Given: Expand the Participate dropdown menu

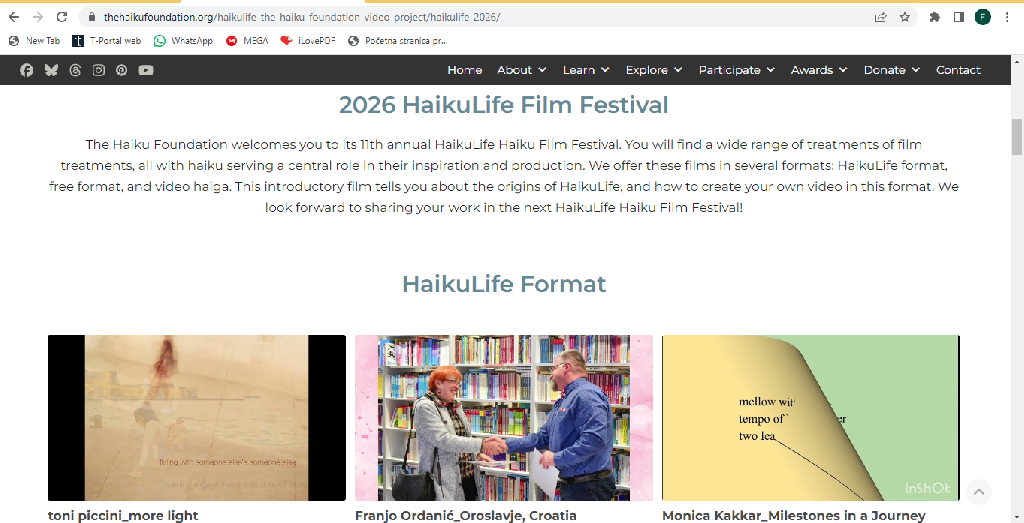Looking at the screenshot, I should [x=737, y=70].
